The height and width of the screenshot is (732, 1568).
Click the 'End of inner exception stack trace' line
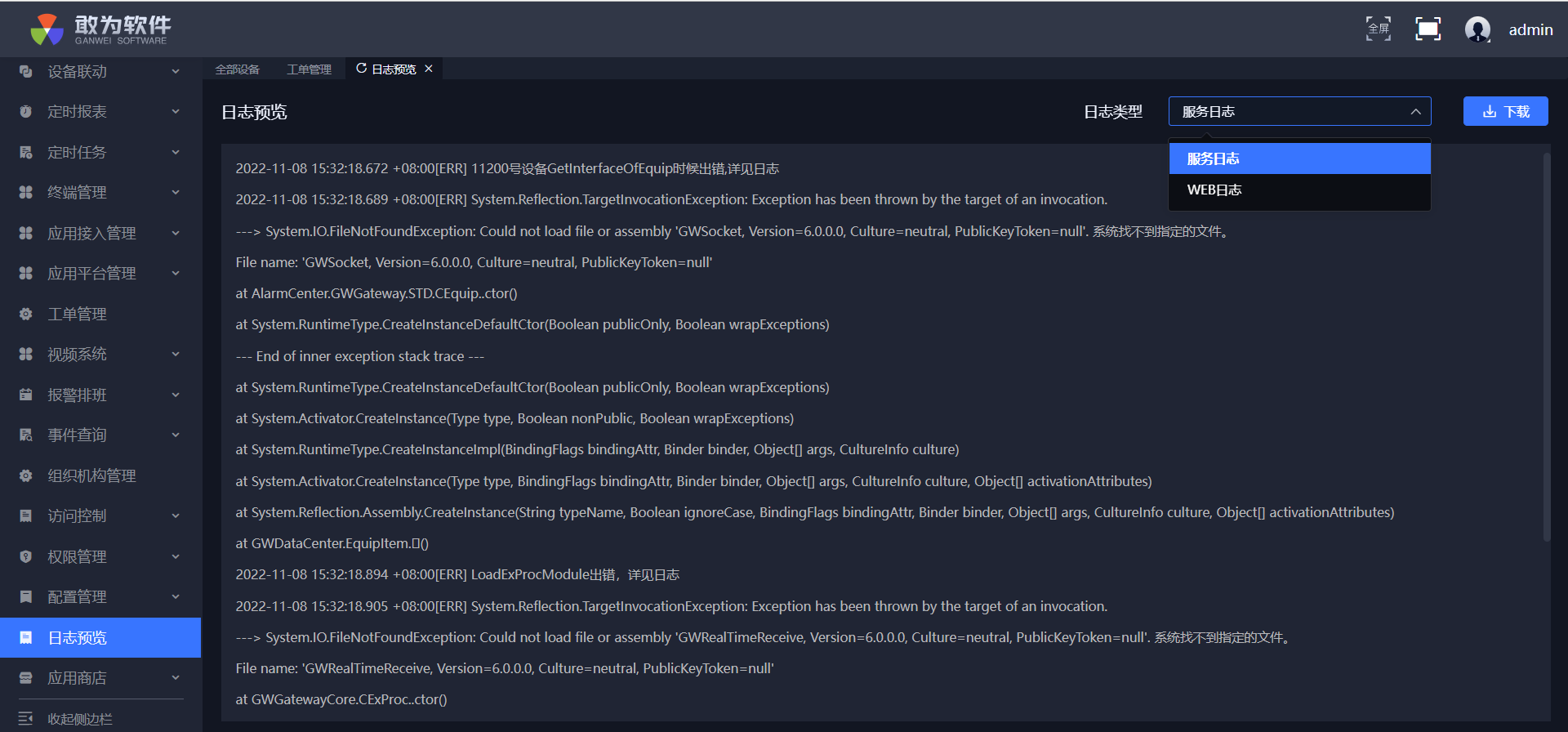click(360, 356)
